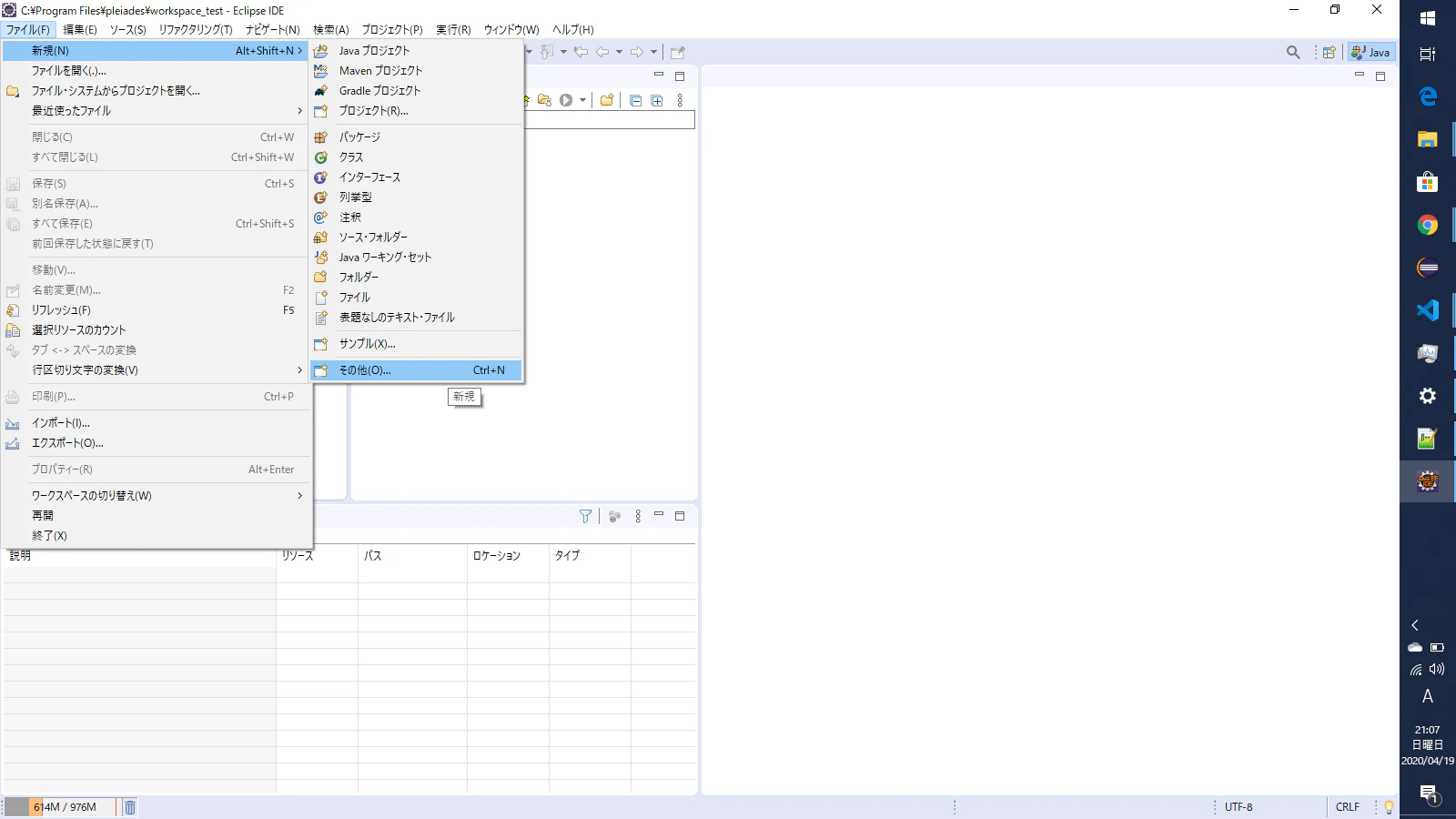
Task: Click the Back navigation arrow in toolbar
Action: (602, 52)
